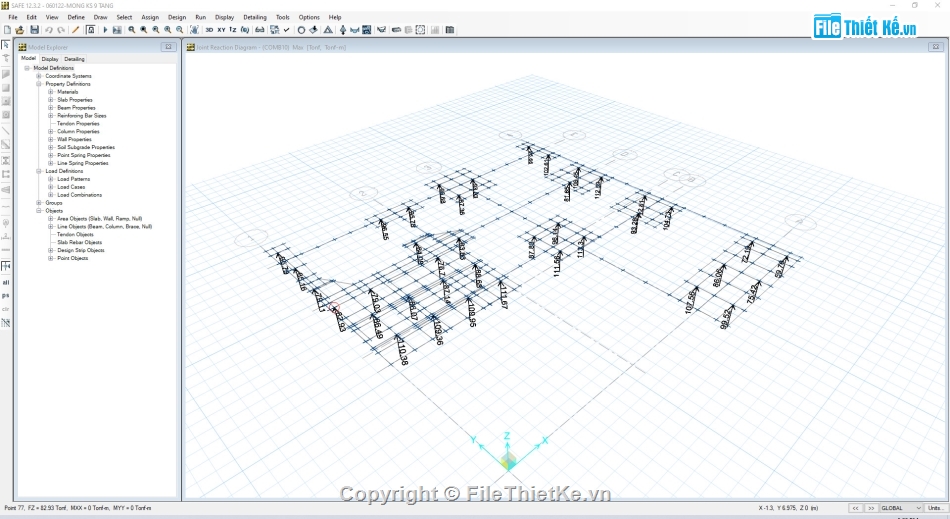Click the last magnifier zoom-out icon
The height and width of the screenshot is (519, 950).
pos(179,30)
